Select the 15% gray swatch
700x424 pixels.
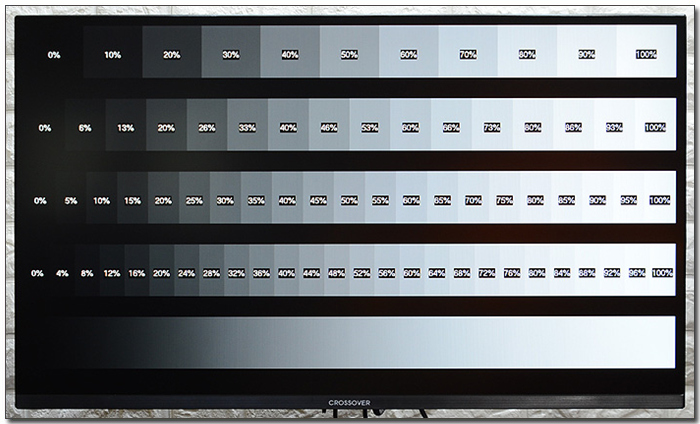[133, 197]
